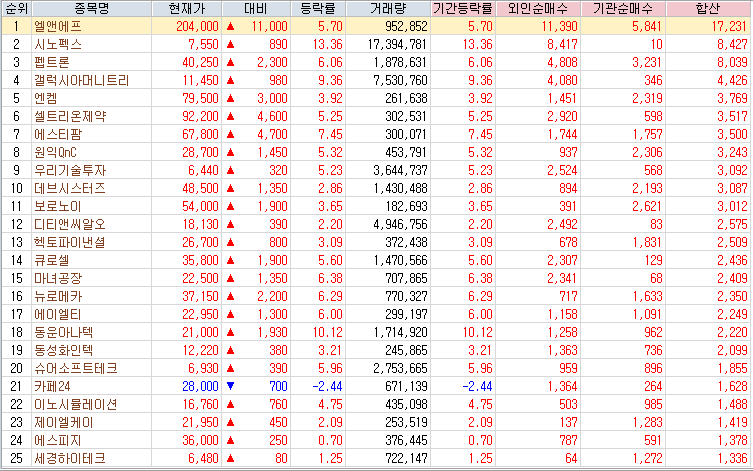Select the 동운아나텍 stock name
753x471 pixels.
[x=63, y=333]
